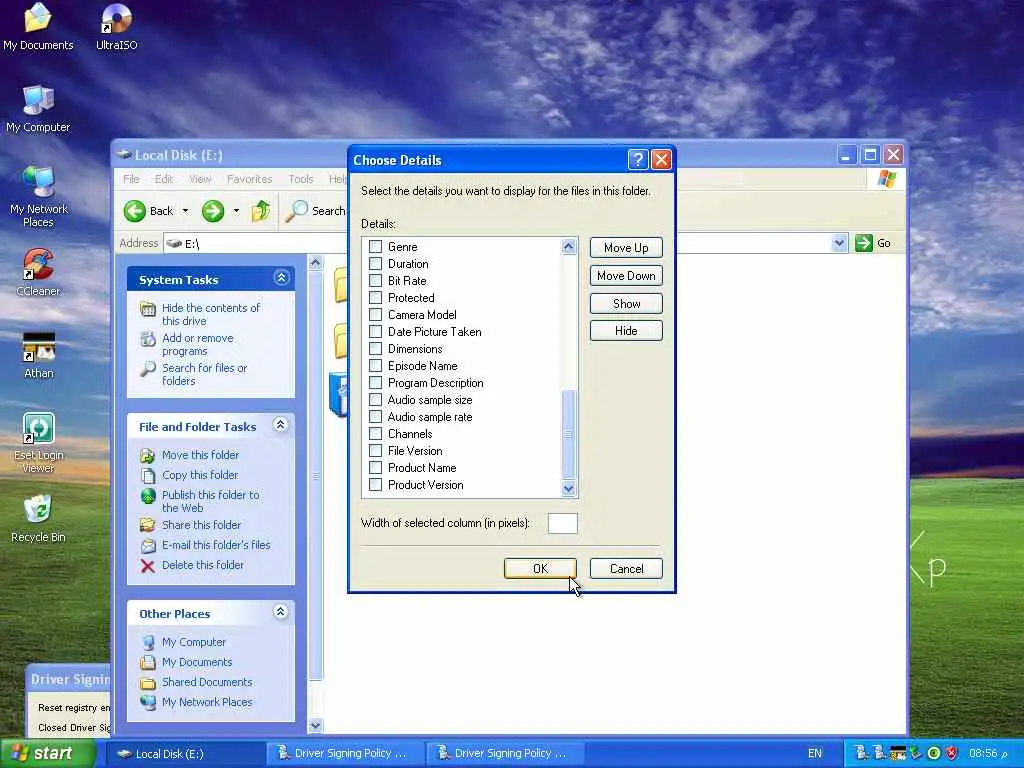Check the Duration checkbox
1024x768 pixels.
tap(376, 264)
